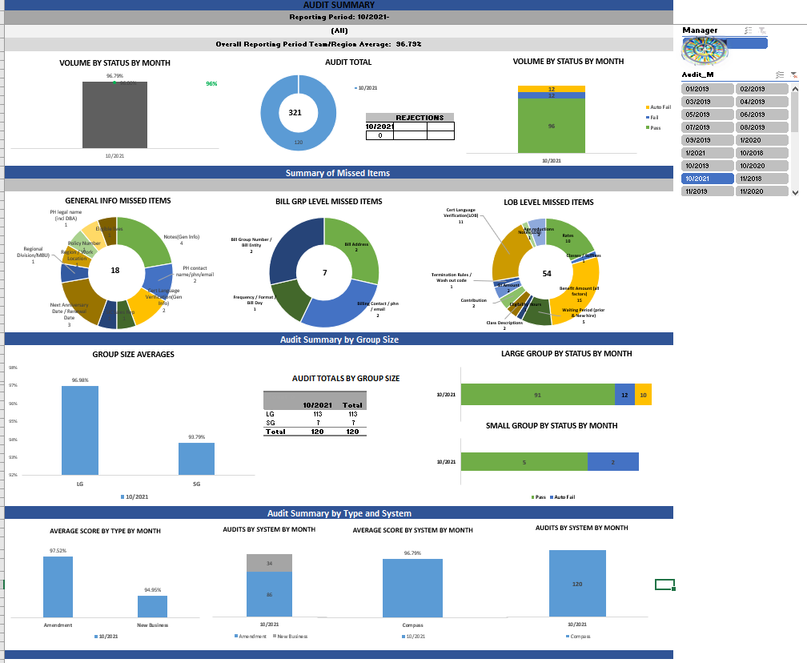Click the LARGE GROUP BY STATUS BY MONTH title

567,354
